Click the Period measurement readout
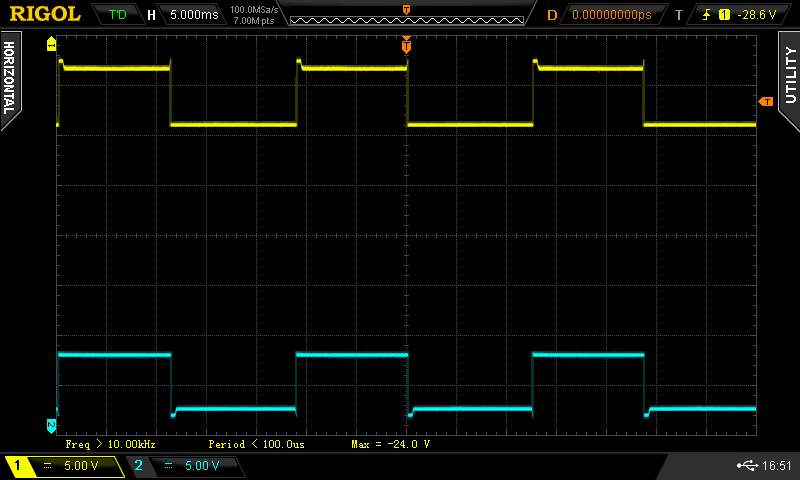 point(256,443)
